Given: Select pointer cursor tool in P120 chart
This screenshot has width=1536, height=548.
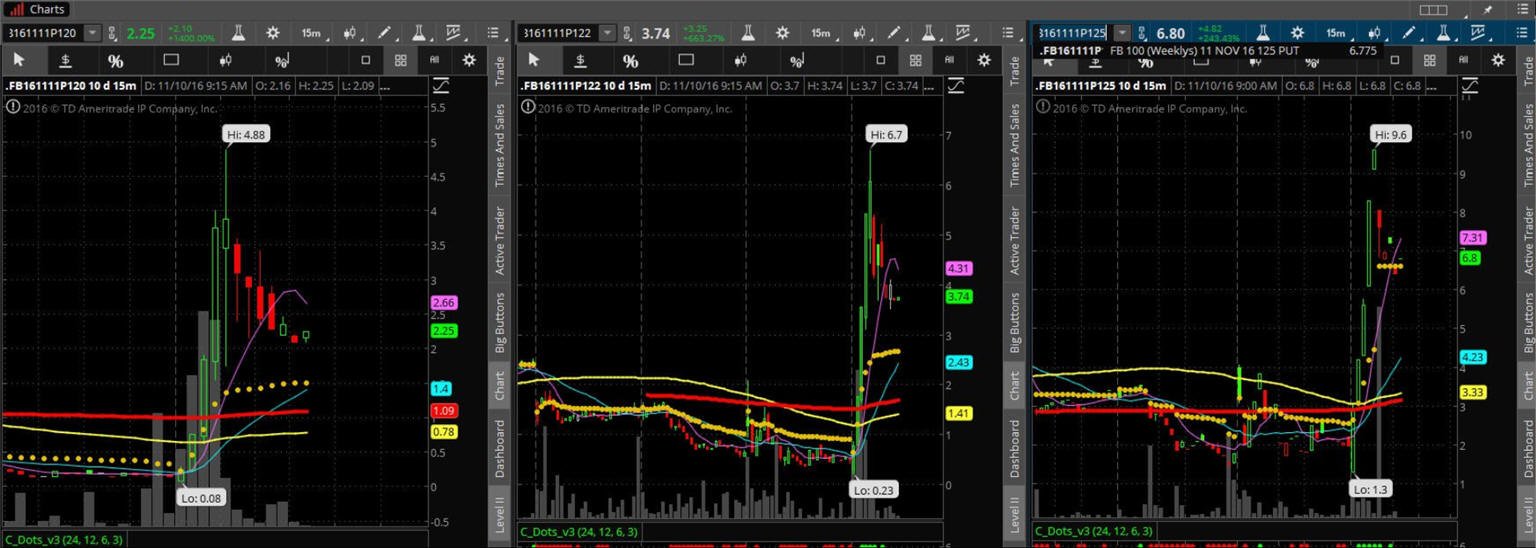Looking at the screenshot, I should 19,60.
